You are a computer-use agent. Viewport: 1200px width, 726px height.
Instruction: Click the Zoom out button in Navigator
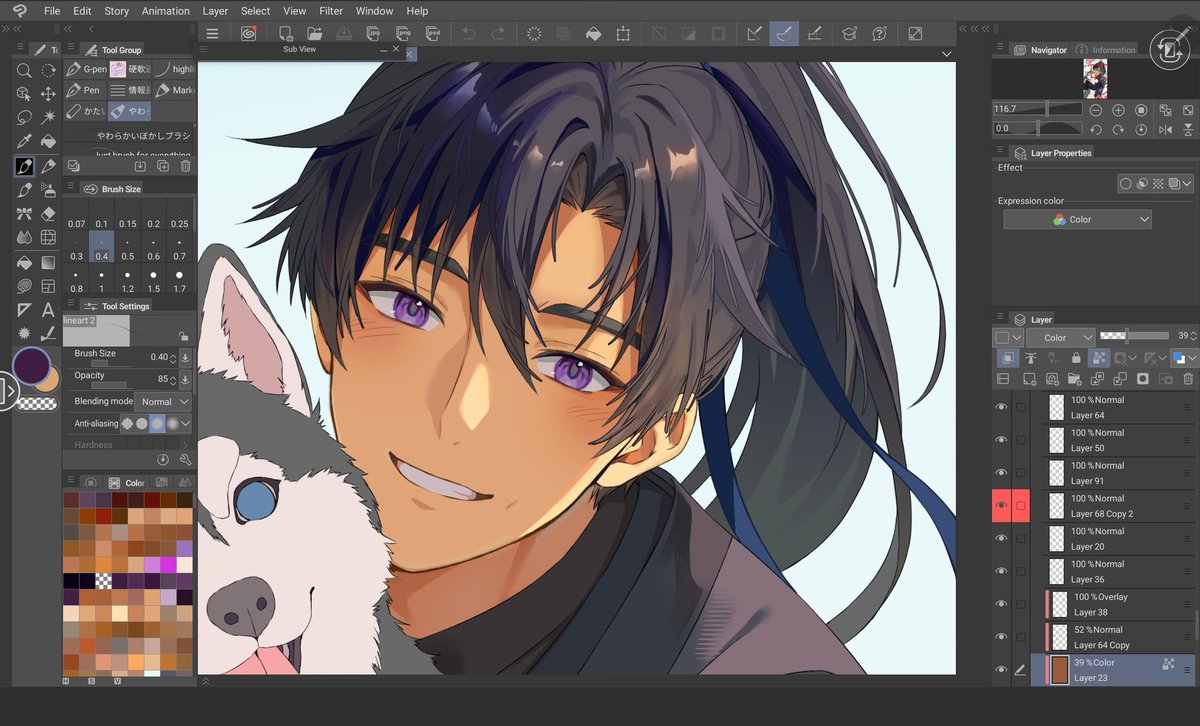[1096, 109]
